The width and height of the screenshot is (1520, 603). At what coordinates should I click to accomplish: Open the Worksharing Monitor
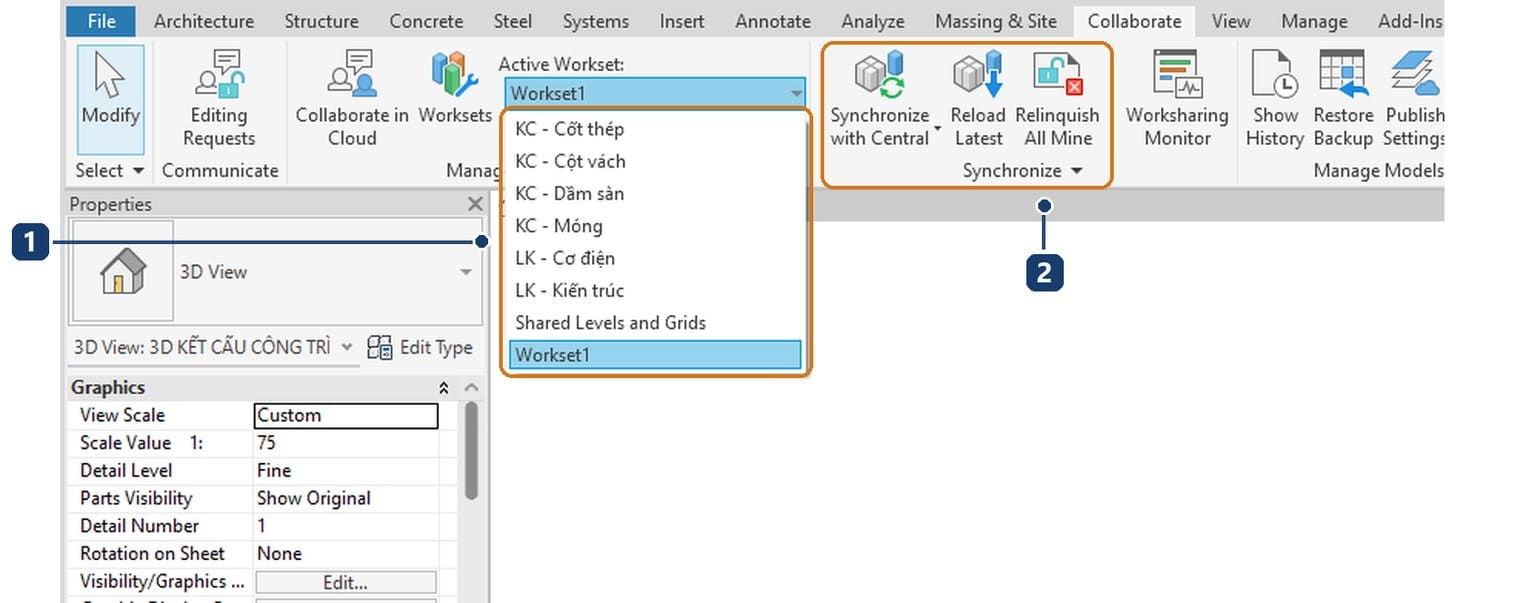(x=1177, y=99)
